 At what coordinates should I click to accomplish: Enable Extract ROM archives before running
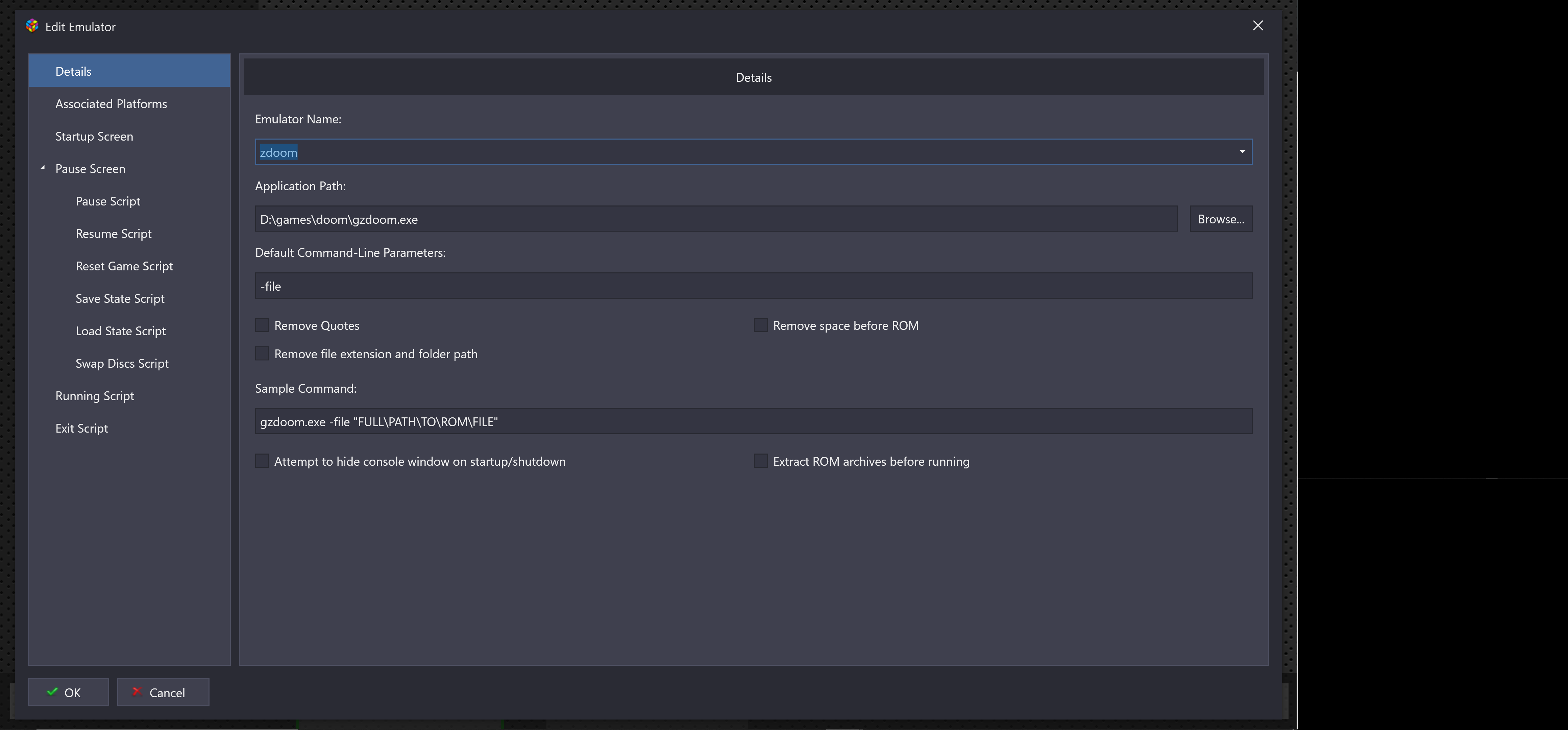click(760, 461)
